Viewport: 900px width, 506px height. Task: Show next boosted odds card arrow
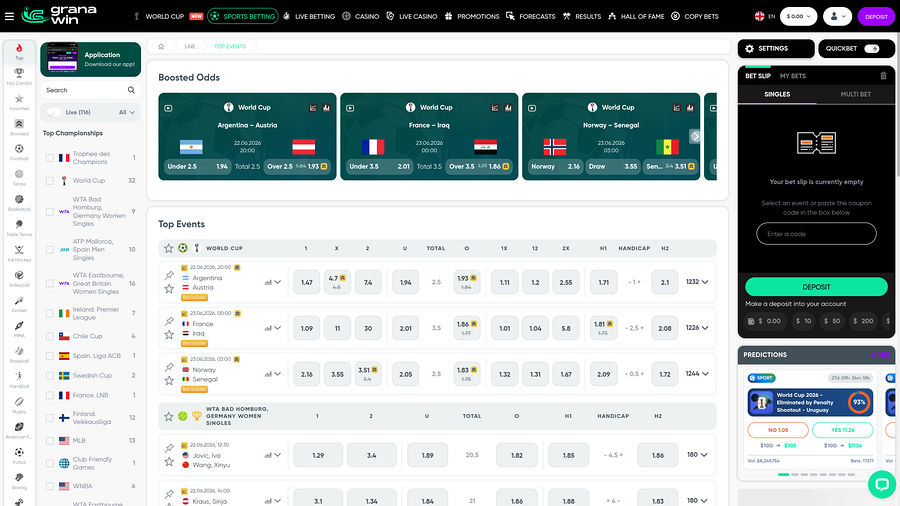point(696,137)
